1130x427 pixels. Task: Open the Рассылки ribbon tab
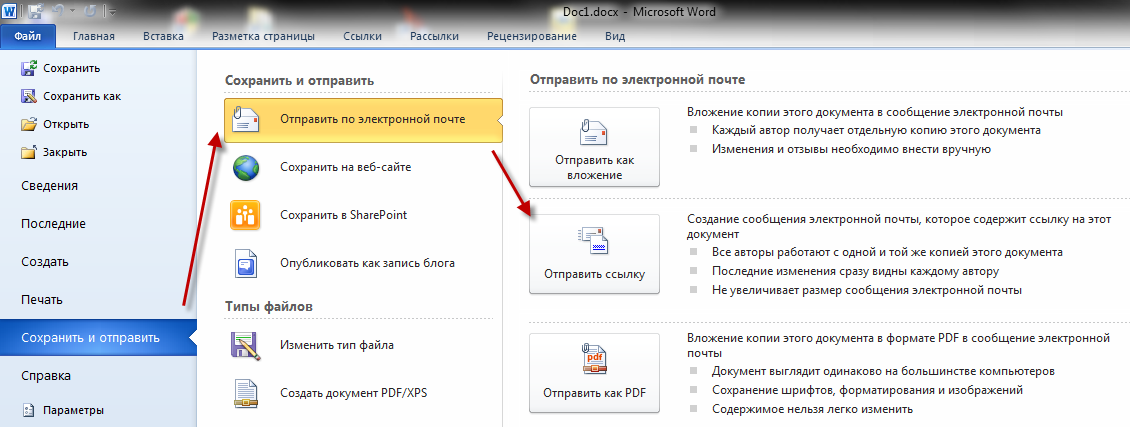click(x=434, y=36)
